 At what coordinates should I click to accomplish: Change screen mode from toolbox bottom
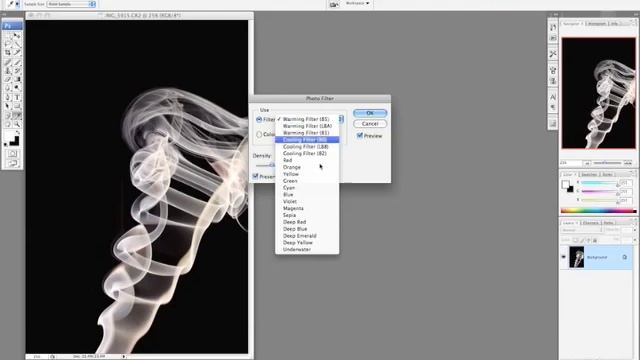tap(12, 163)
